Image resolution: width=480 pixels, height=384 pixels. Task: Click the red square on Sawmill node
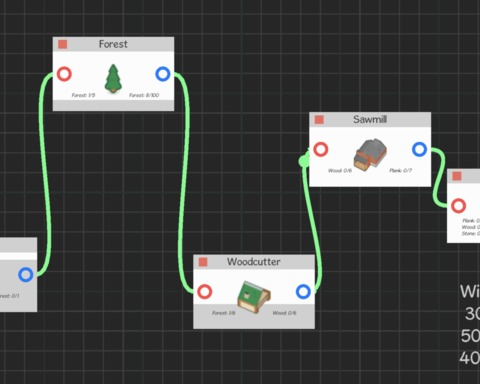coord(319,120)
